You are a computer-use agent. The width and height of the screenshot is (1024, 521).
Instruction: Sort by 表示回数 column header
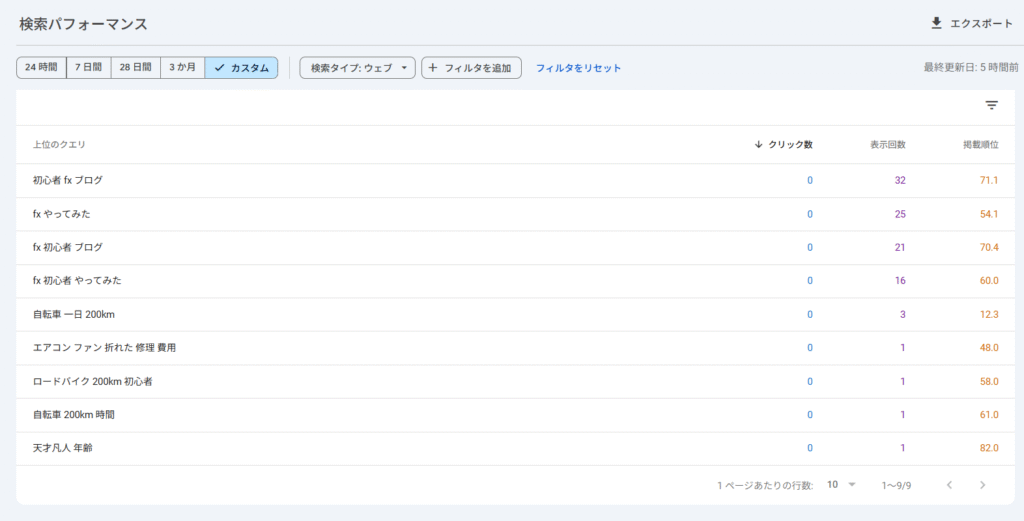pos(887,145)
